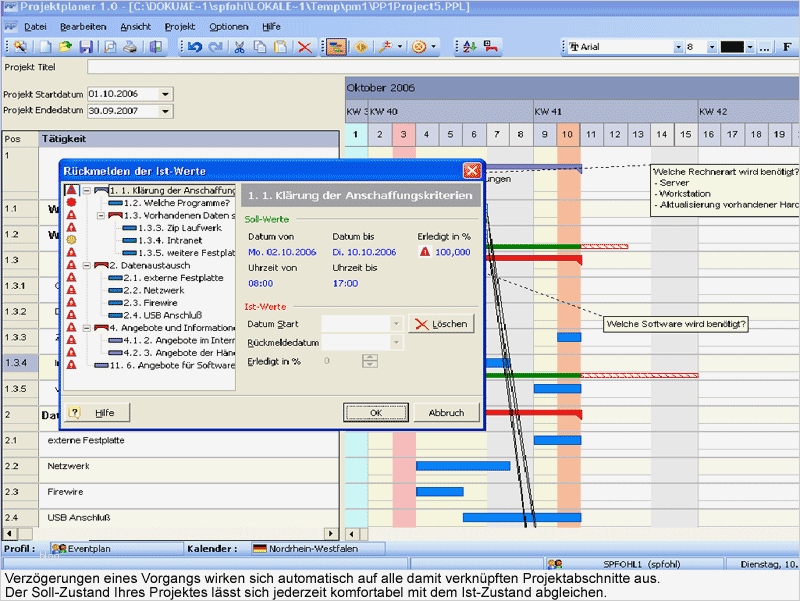Image resolution: width=800 pixels, height=601 pixels.
Task: Confirm the dialog with the OK button
Action: point(376,412)
